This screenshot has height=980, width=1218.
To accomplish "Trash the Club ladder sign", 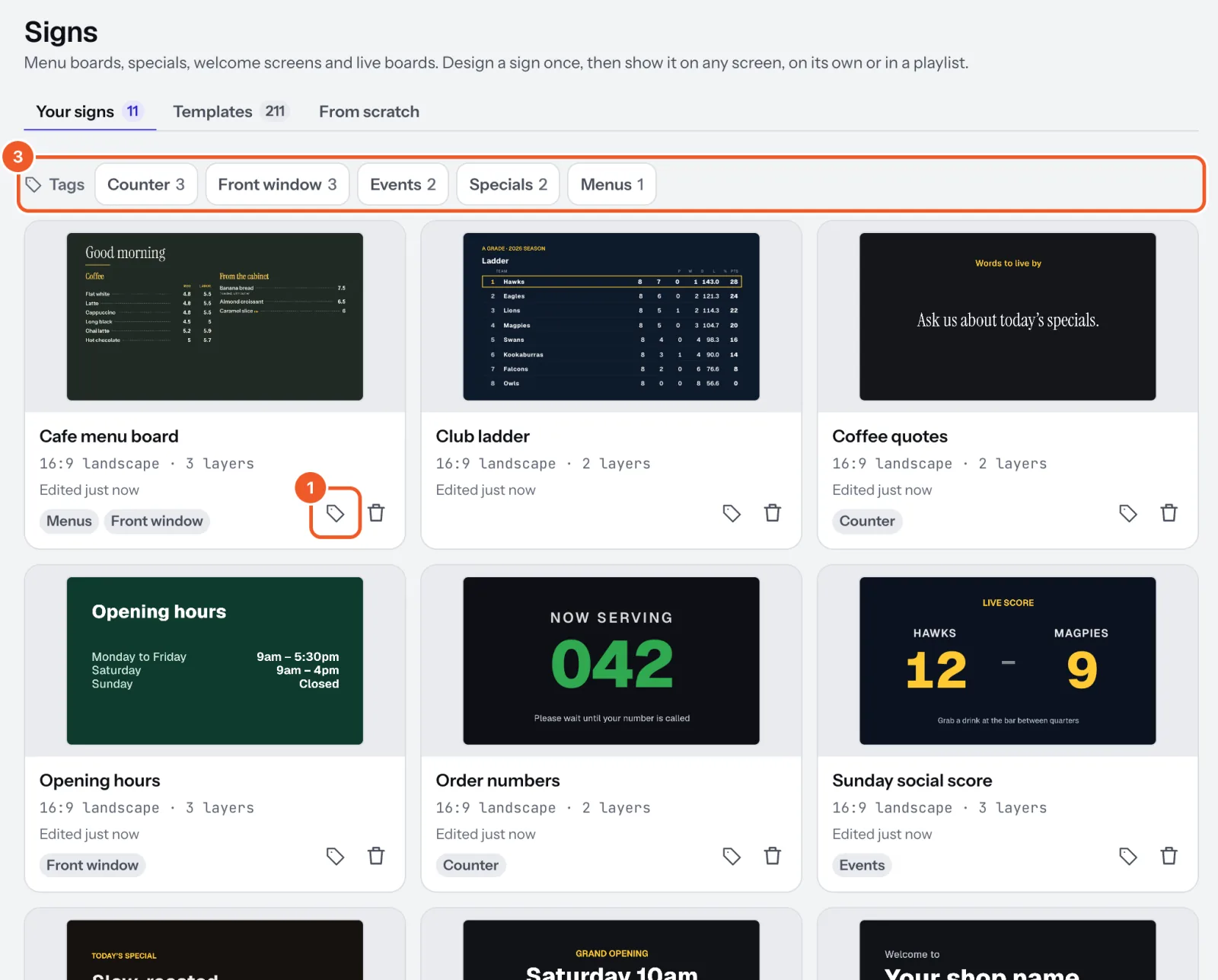I will pyautogui.click(x=773, y=513).
